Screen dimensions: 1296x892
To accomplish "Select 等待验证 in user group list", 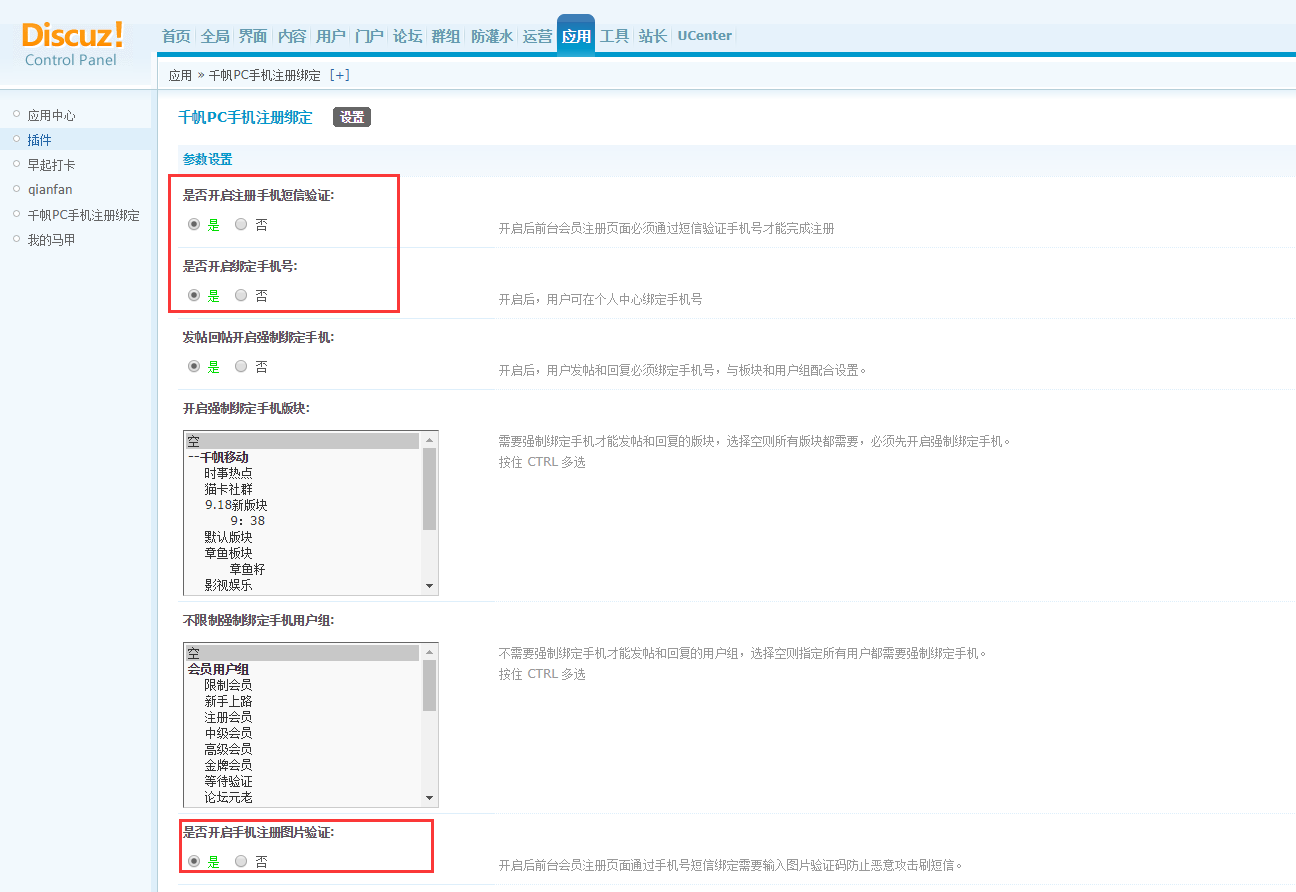I will (302, 781).
